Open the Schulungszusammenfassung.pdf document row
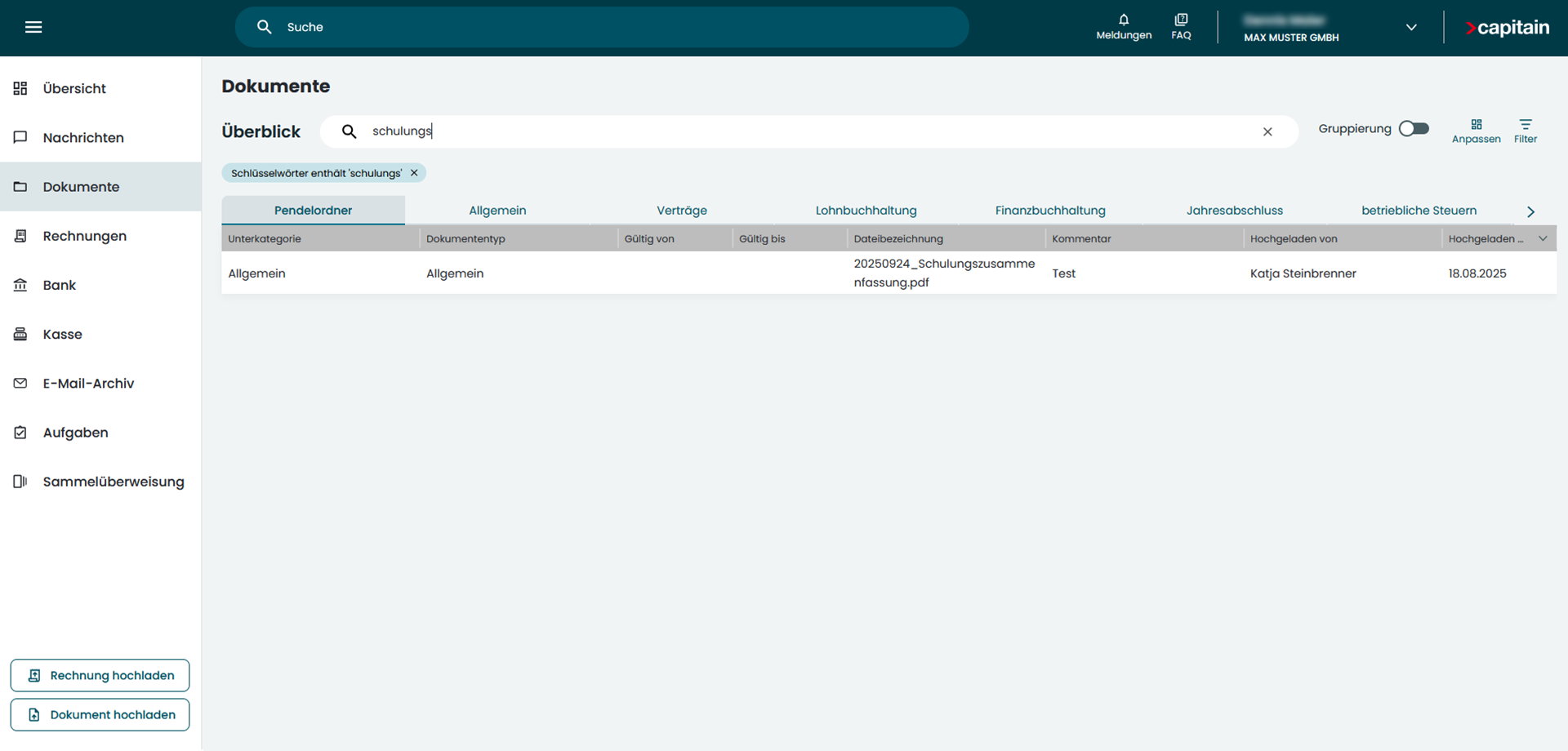Screen dimensions: 1568x751 [943, 273]
